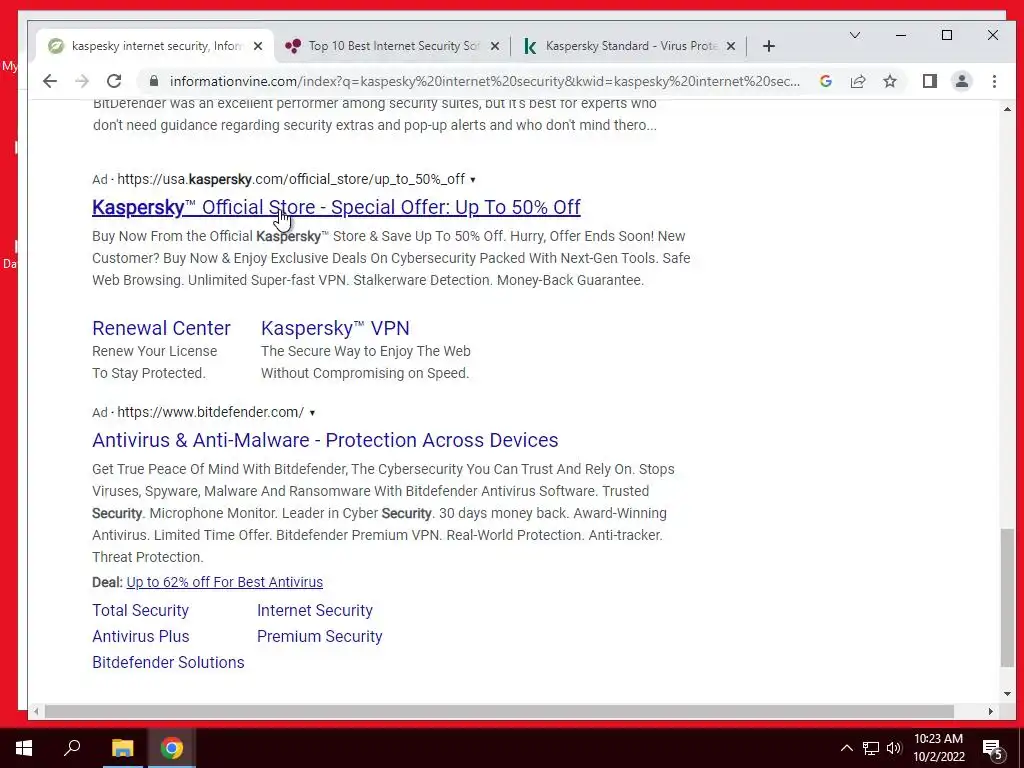Image resolution: width=1024 pixels, height=768 pixels.
Task: Open the tab search chevron
Action: [854, 35]
